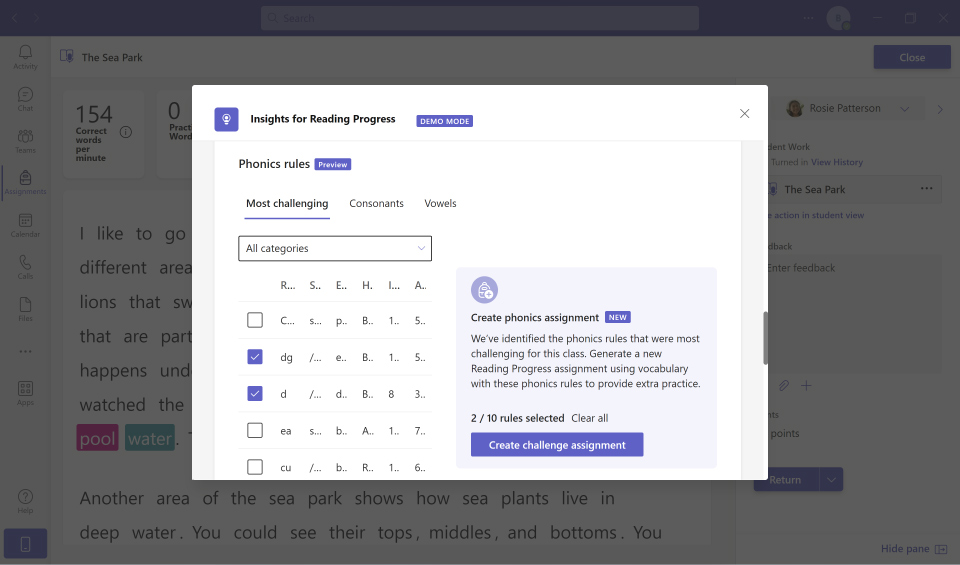The height and width of the screenshot is (565, 960).
Task: Close the Insights for Reading Progress dialog
Action: pyautogui.click(x=744, y=114)
